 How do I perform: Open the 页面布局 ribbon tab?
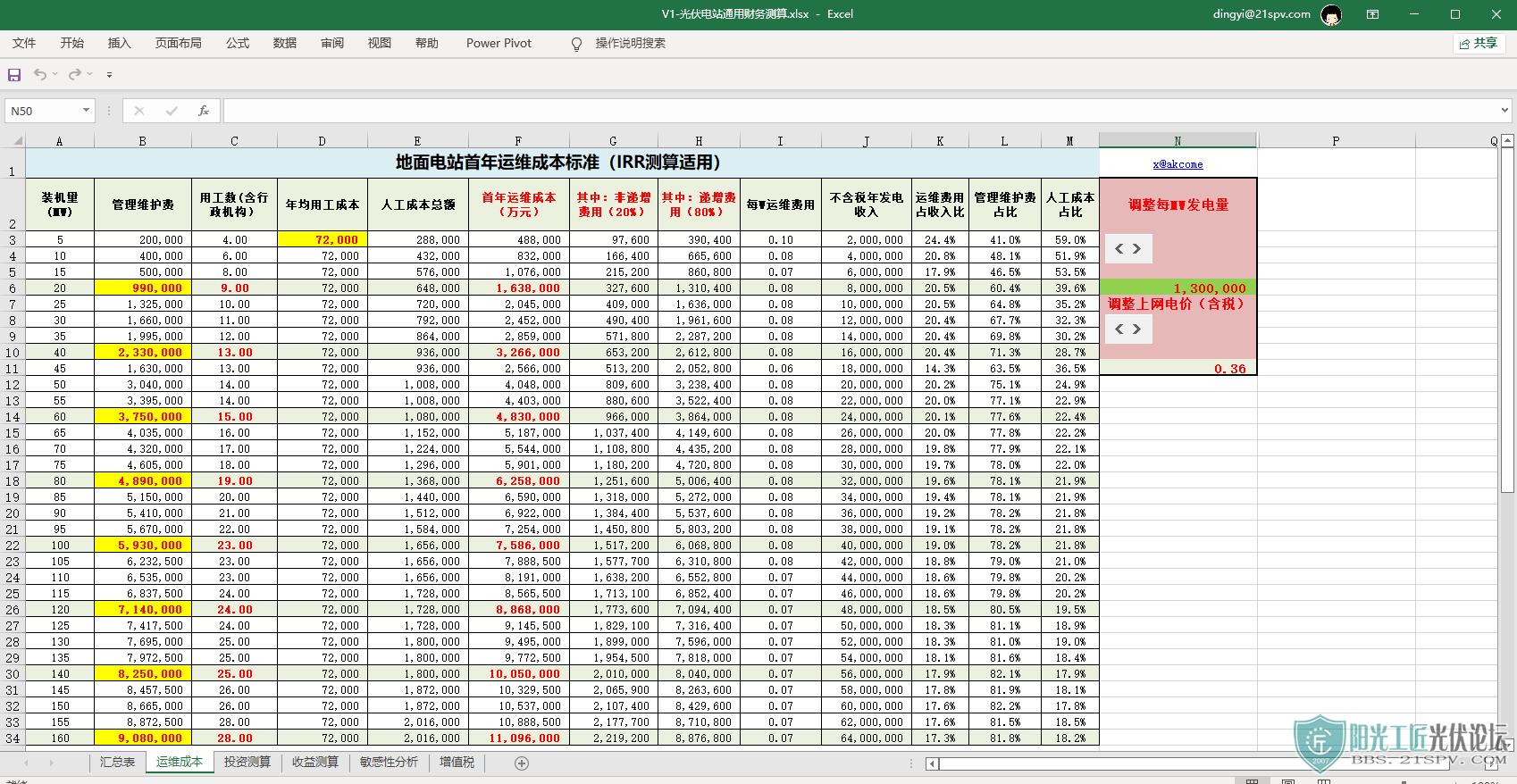179,43
